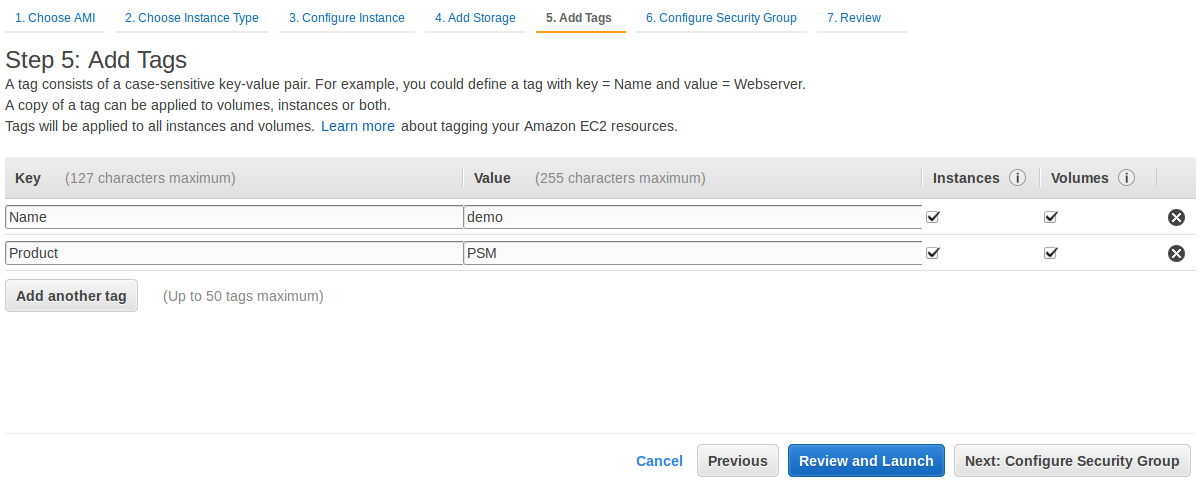
Task: Go to Choose AMI step tab
Action: [x=55, y=18]
